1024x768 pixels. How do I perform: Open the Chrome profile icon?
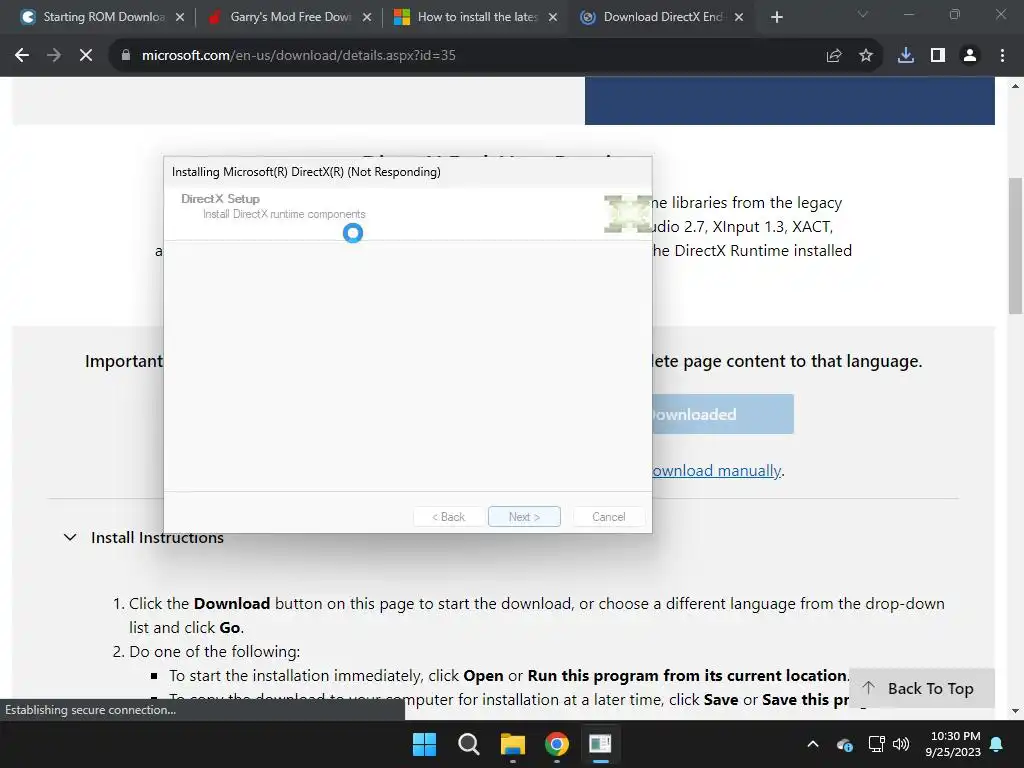pos(970,56)
